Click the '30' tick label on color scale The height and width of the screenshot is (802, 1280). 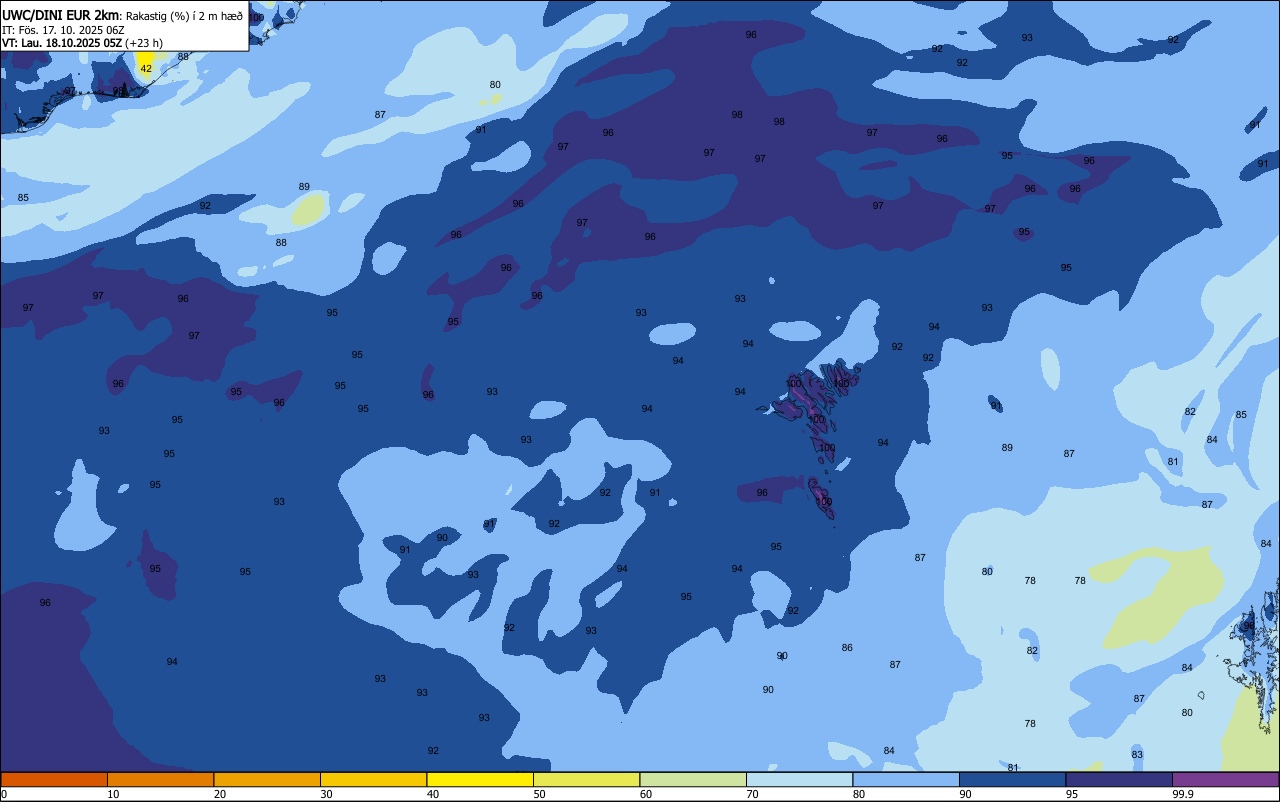[326, 794]
